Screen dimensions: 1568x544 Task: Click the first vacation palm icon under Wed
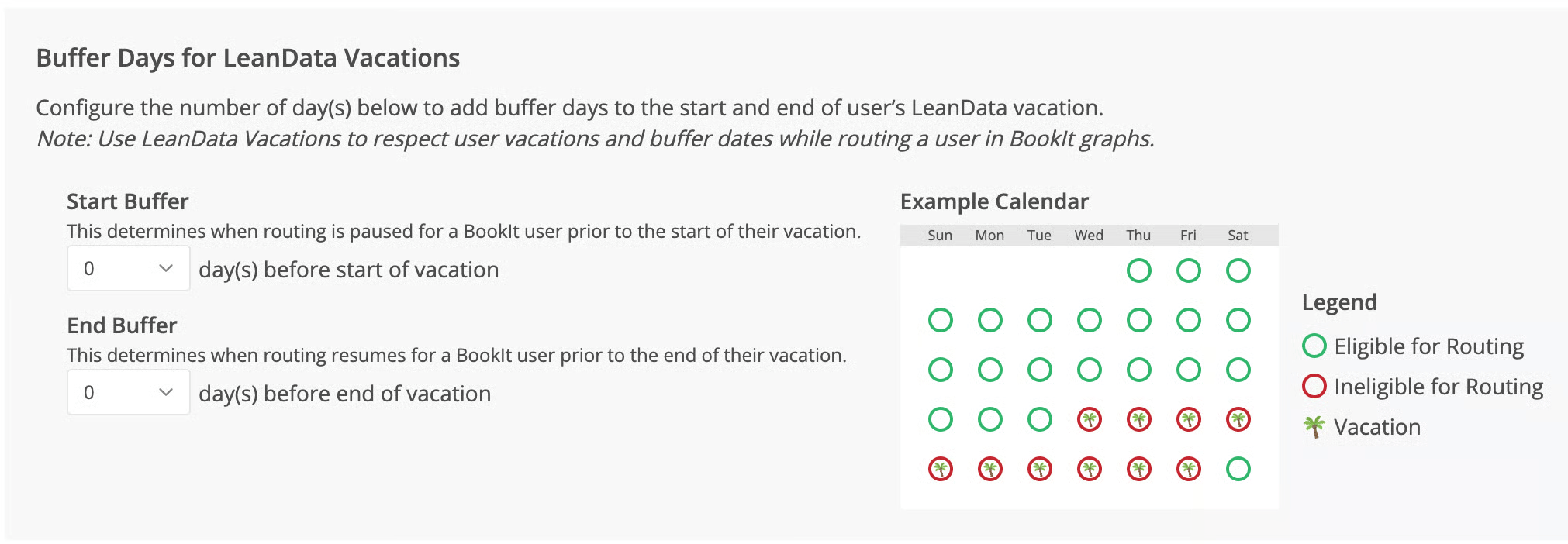pyautogui.click(x=1089, y=419)
